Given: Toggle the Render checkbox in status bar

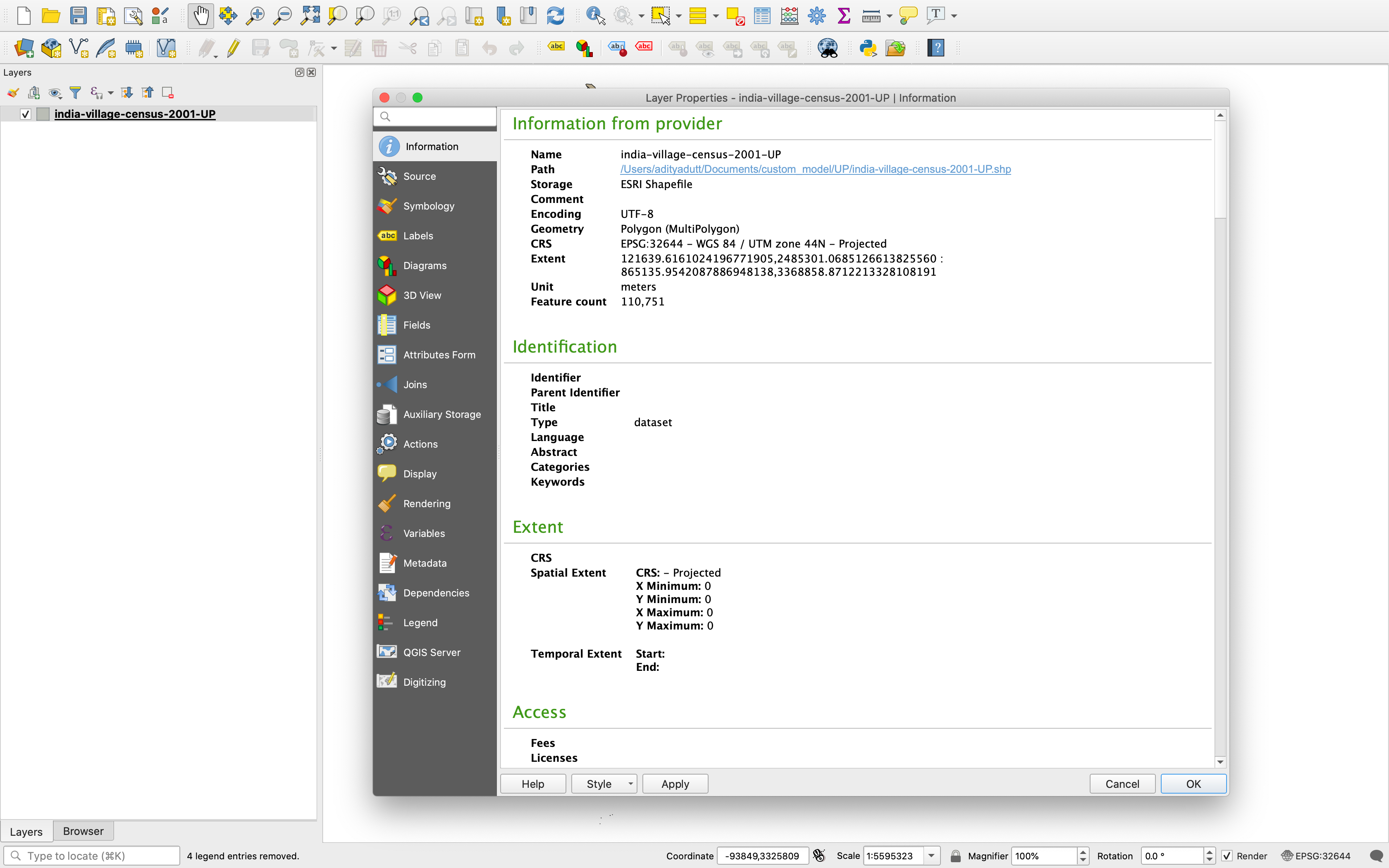Looking at the screenshot, I should [1227, 855].
